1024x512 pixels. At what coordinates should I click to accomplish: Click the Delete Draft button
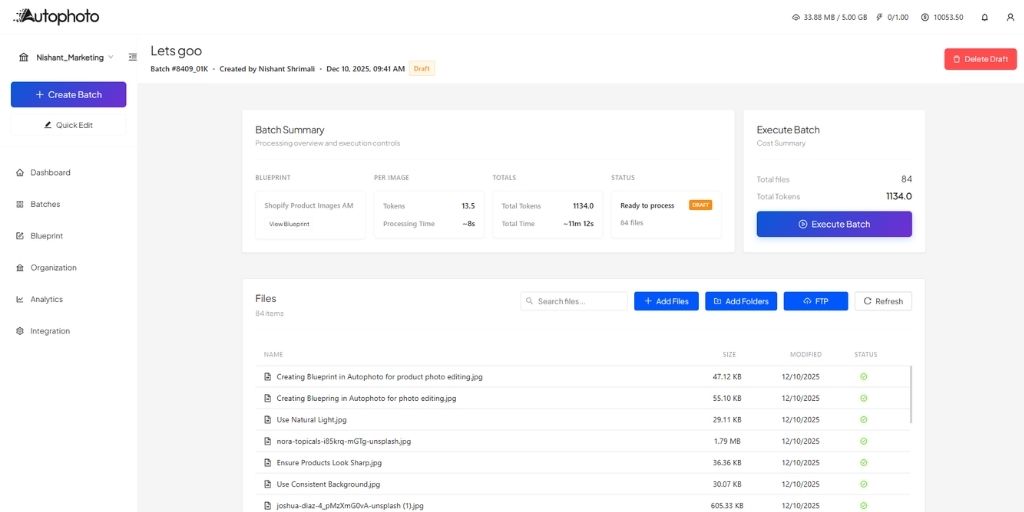coord(980,59)
